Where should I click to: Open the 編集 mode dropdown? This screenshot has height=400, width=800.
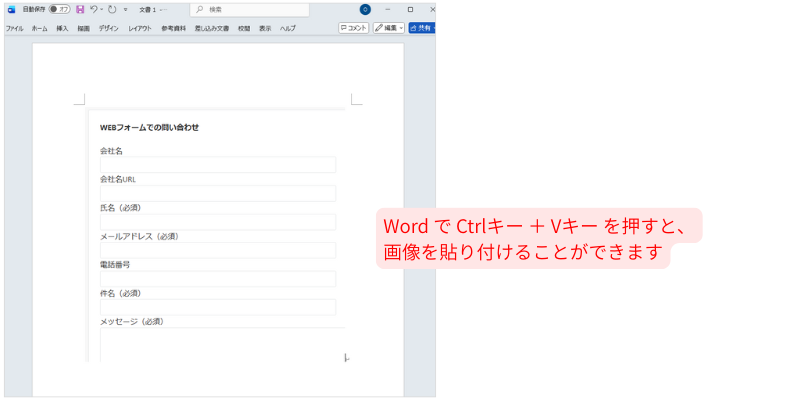click(389, 28)
